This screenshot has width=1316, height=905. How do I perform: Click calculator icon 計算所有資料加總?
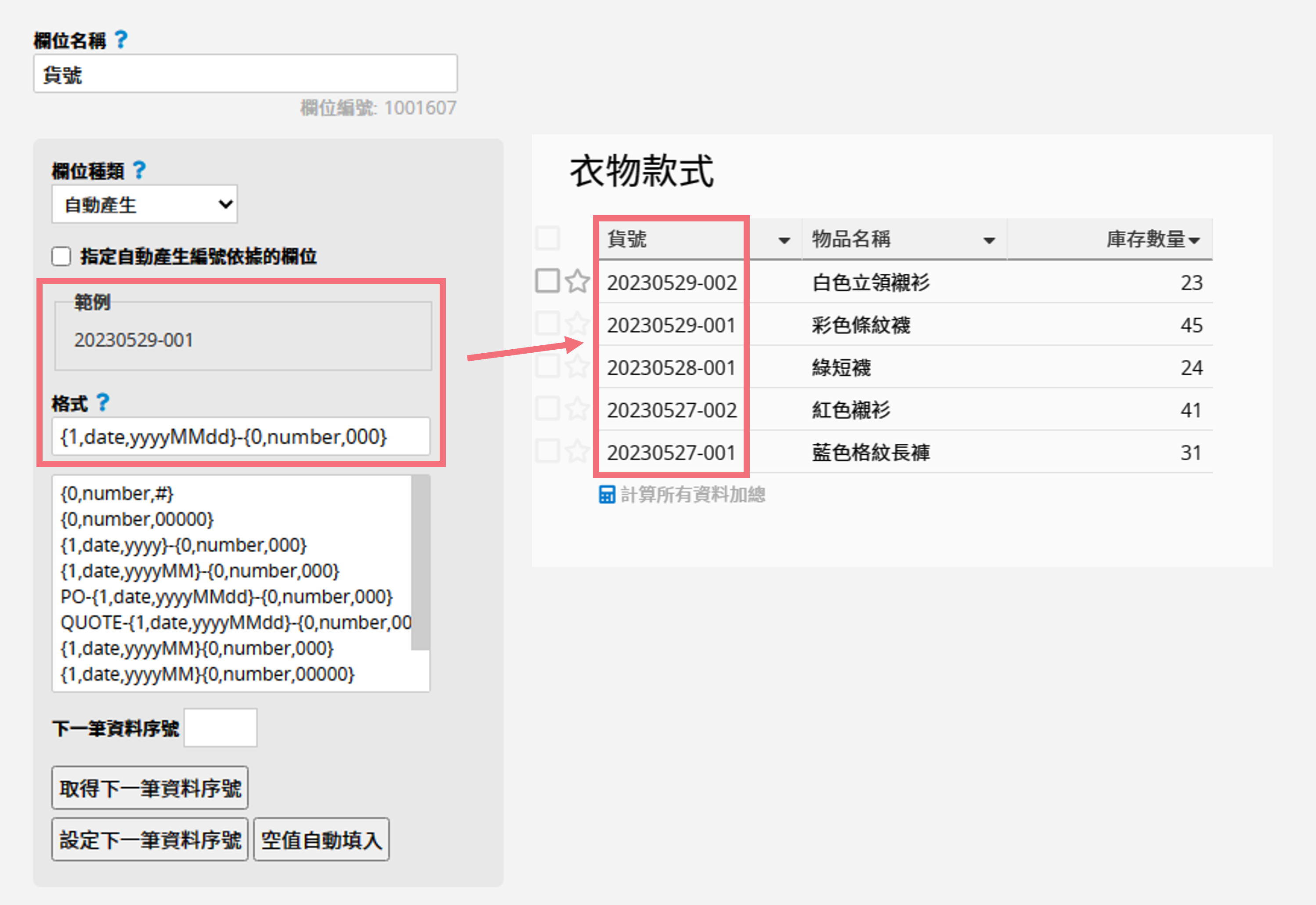(x=607, y=495)
